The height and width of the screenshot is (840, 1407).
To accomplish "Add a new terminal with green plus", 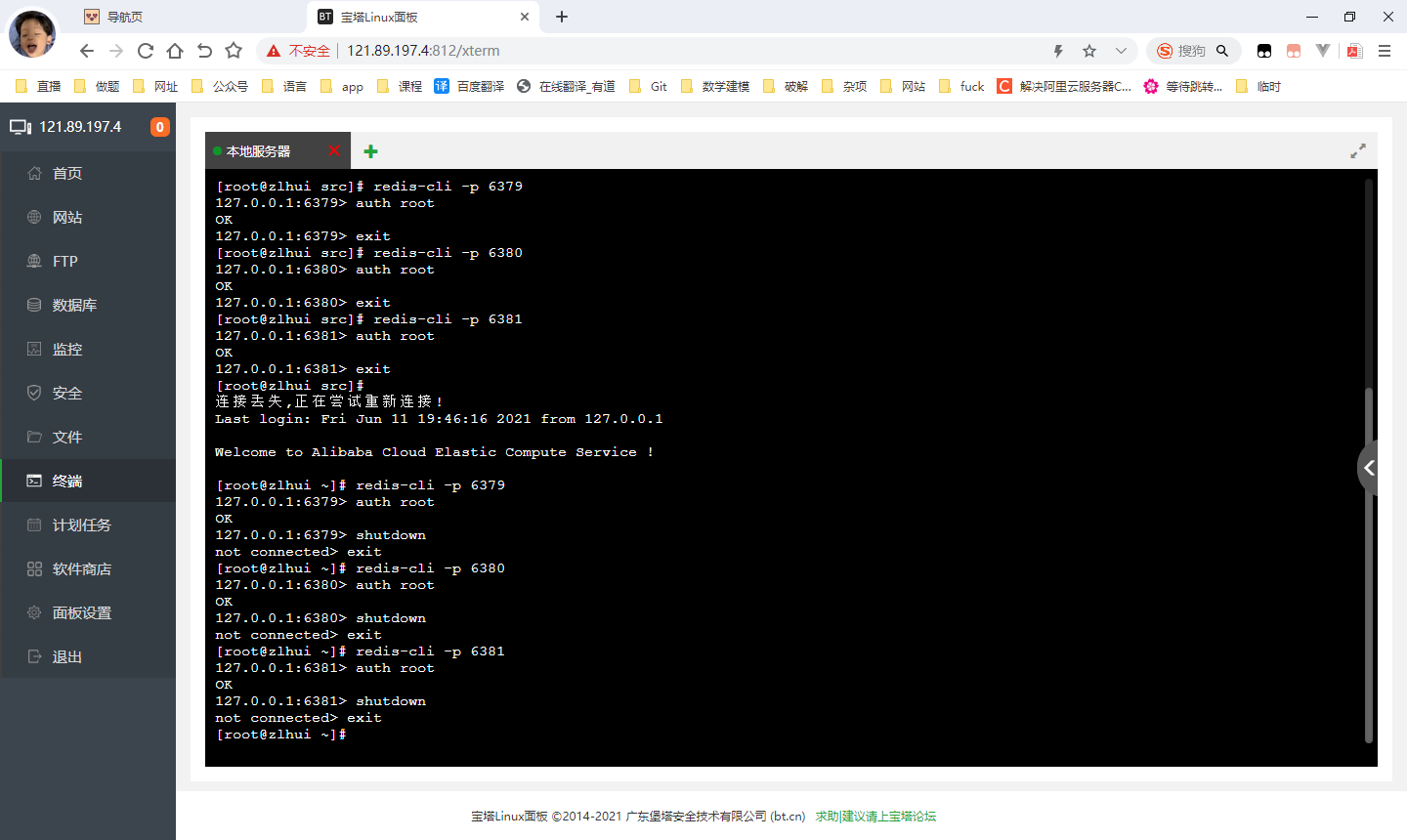I will (370, 151).
